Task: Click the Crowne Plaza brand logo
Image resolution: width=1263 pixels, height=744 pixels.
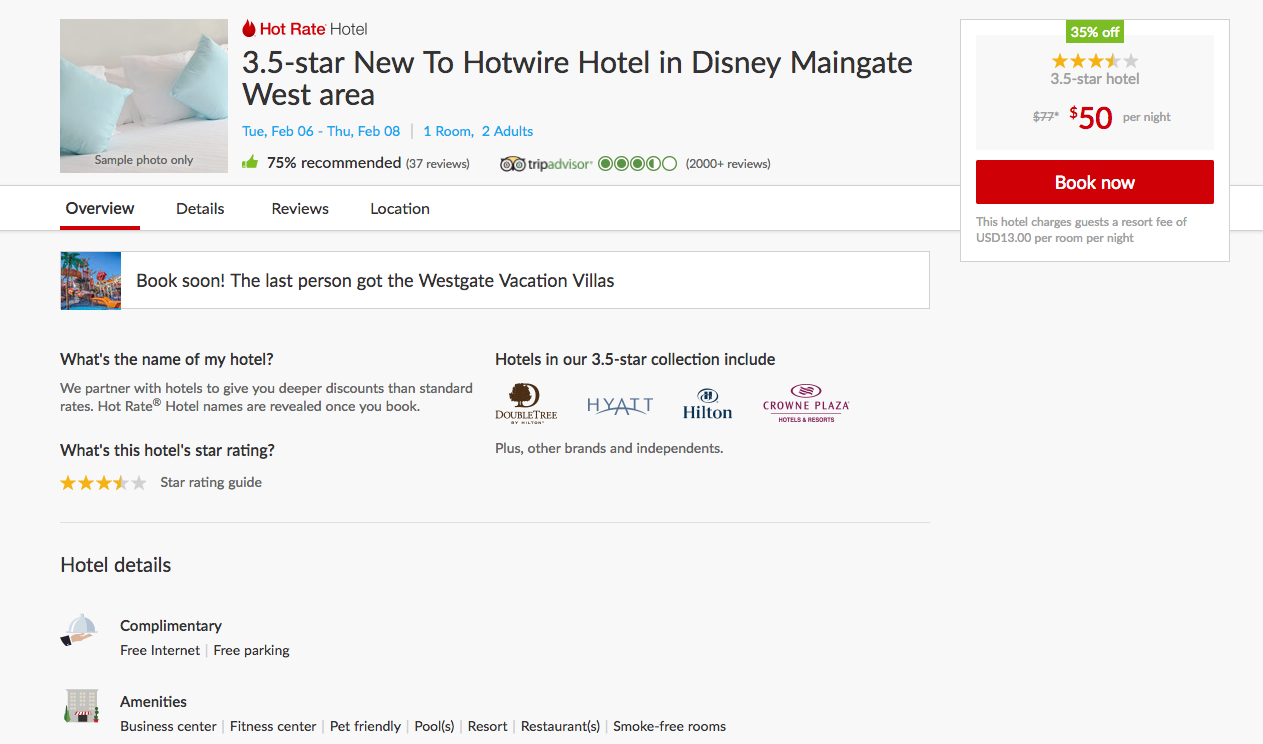Action: [806, 402]
